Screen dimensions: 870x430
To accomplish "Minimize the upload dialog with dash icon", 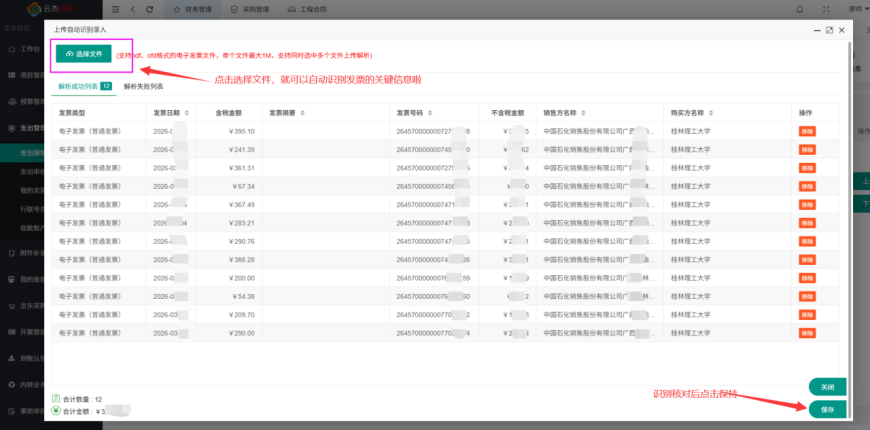I will pos(816,30).
